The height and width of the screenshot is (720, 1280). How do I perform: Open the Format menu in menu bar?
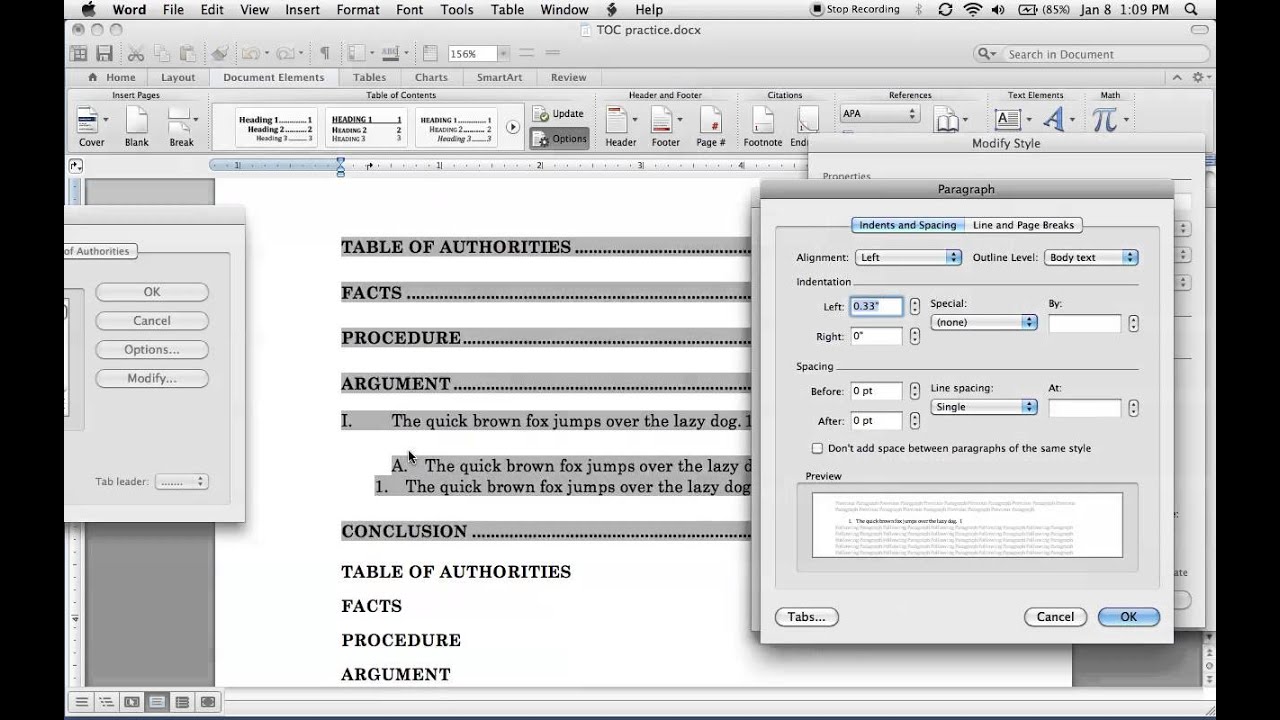click(358, 10)
